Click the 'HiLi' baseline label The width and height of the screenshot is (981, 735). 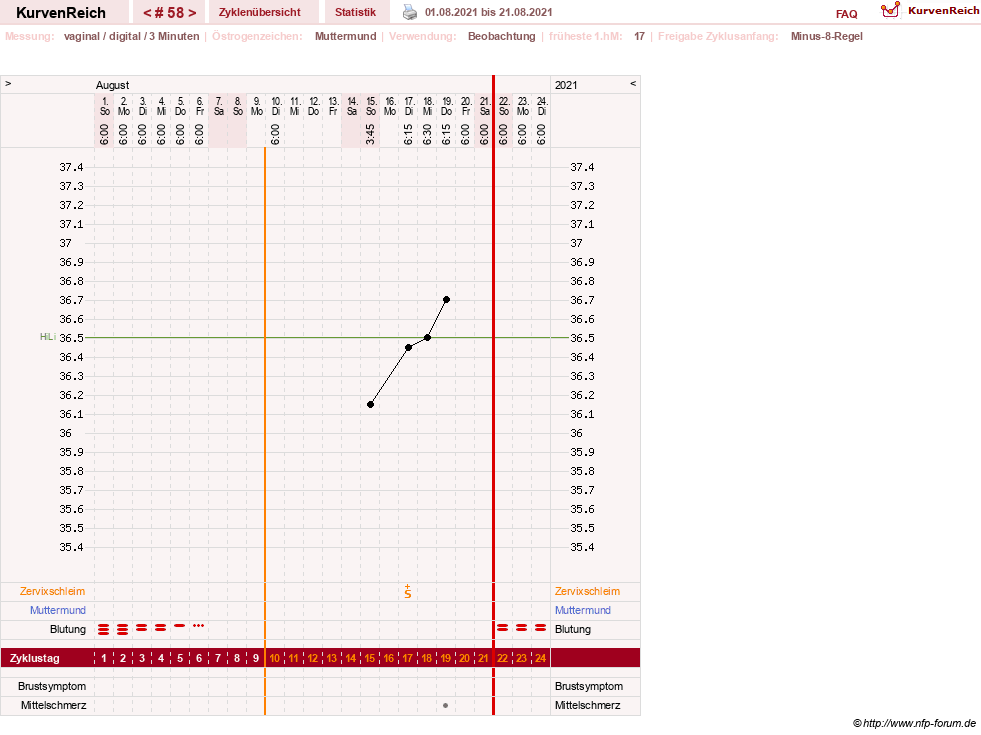48,337
